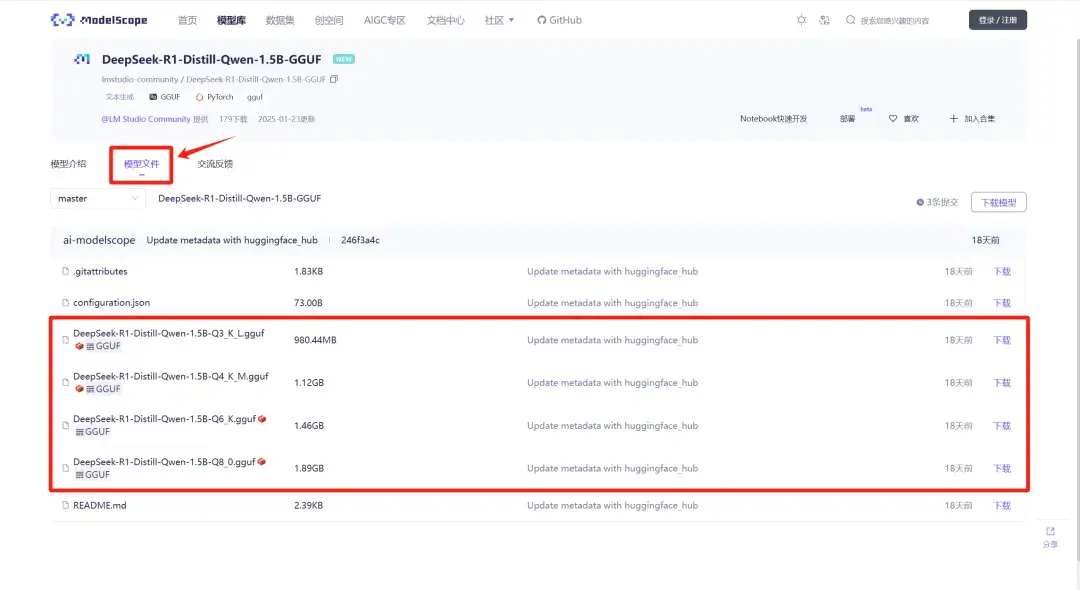Click the GGUF tag under model path
The height and width of the screenshot is (590, 1080).
coord(165,97)
